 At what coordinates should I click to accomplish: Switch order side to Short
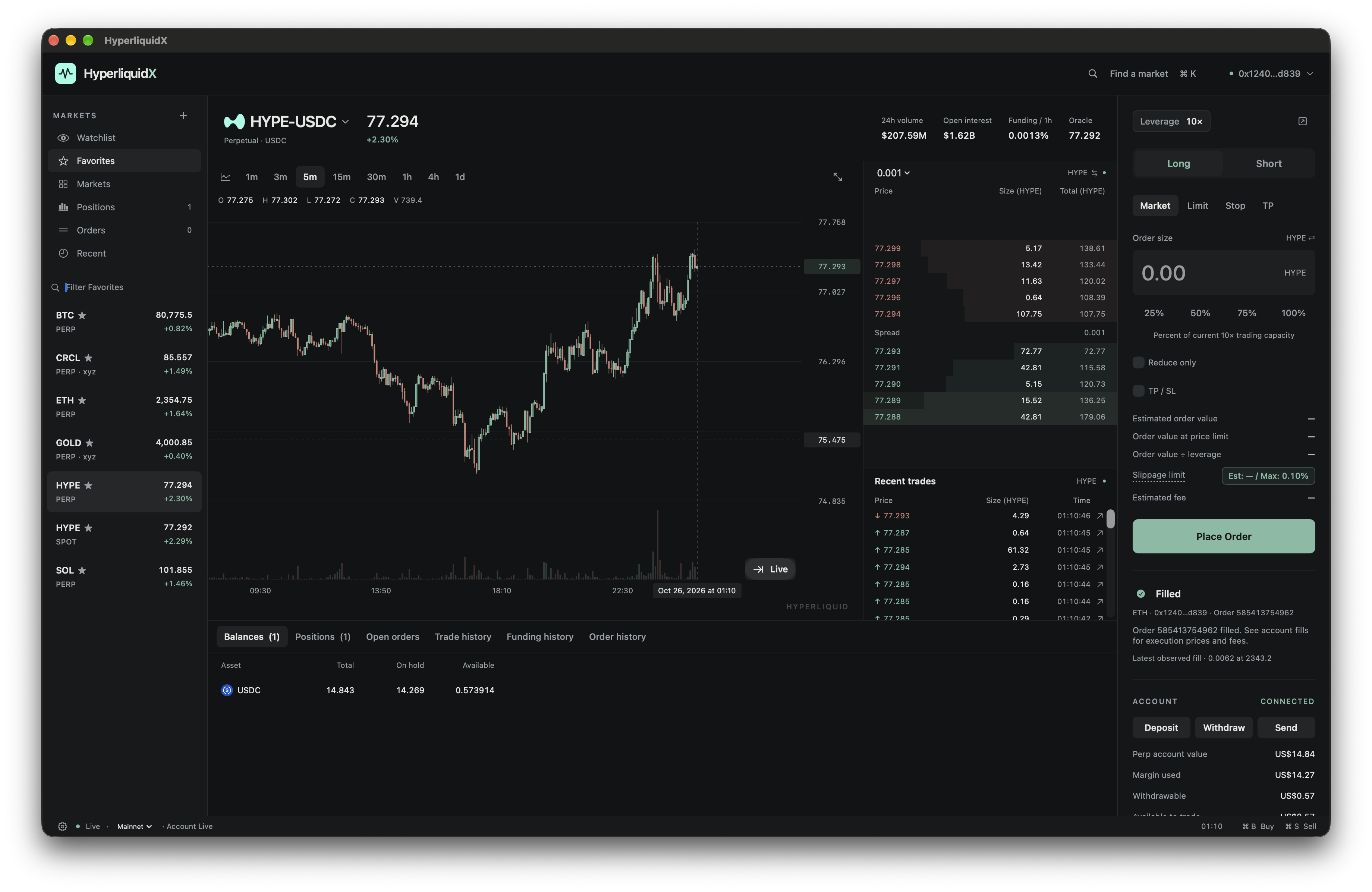point(1268,164)
